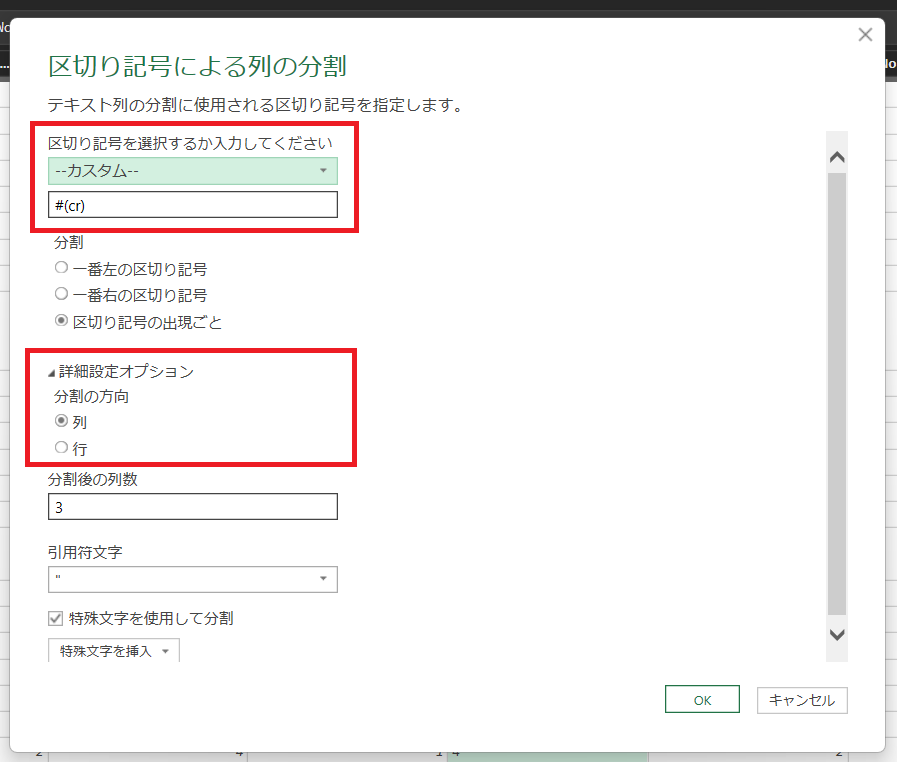Select the 一番左の区切り記号 radio option

pos(62,269)
